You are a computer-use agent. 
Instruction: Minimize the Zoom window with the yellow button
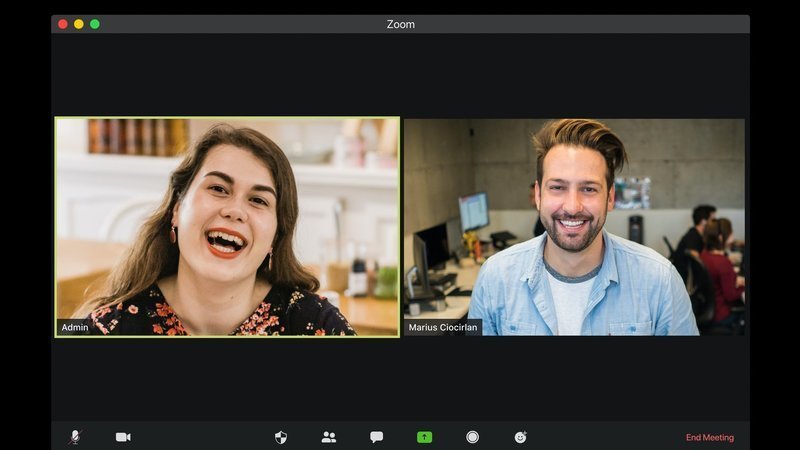pyautogui.click(x=79, y=24)
